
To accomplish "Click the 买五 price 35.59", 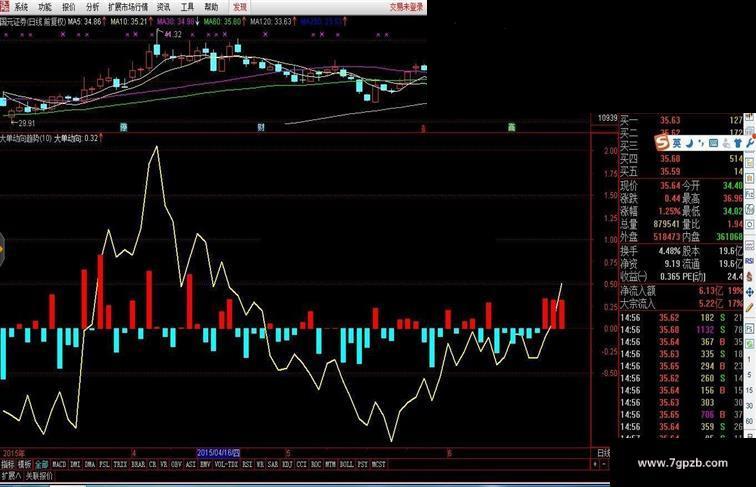I will click(x=670, y=171).
